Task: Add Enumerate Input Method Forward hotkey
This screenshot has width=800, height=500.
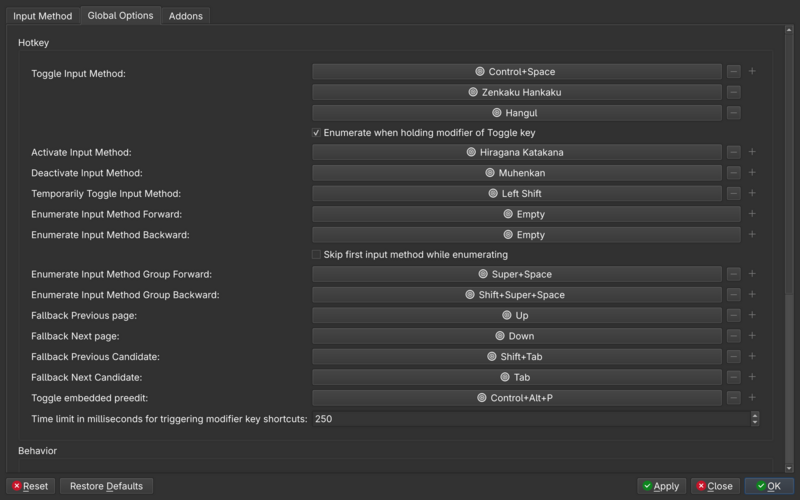Action: click(752, 214)
